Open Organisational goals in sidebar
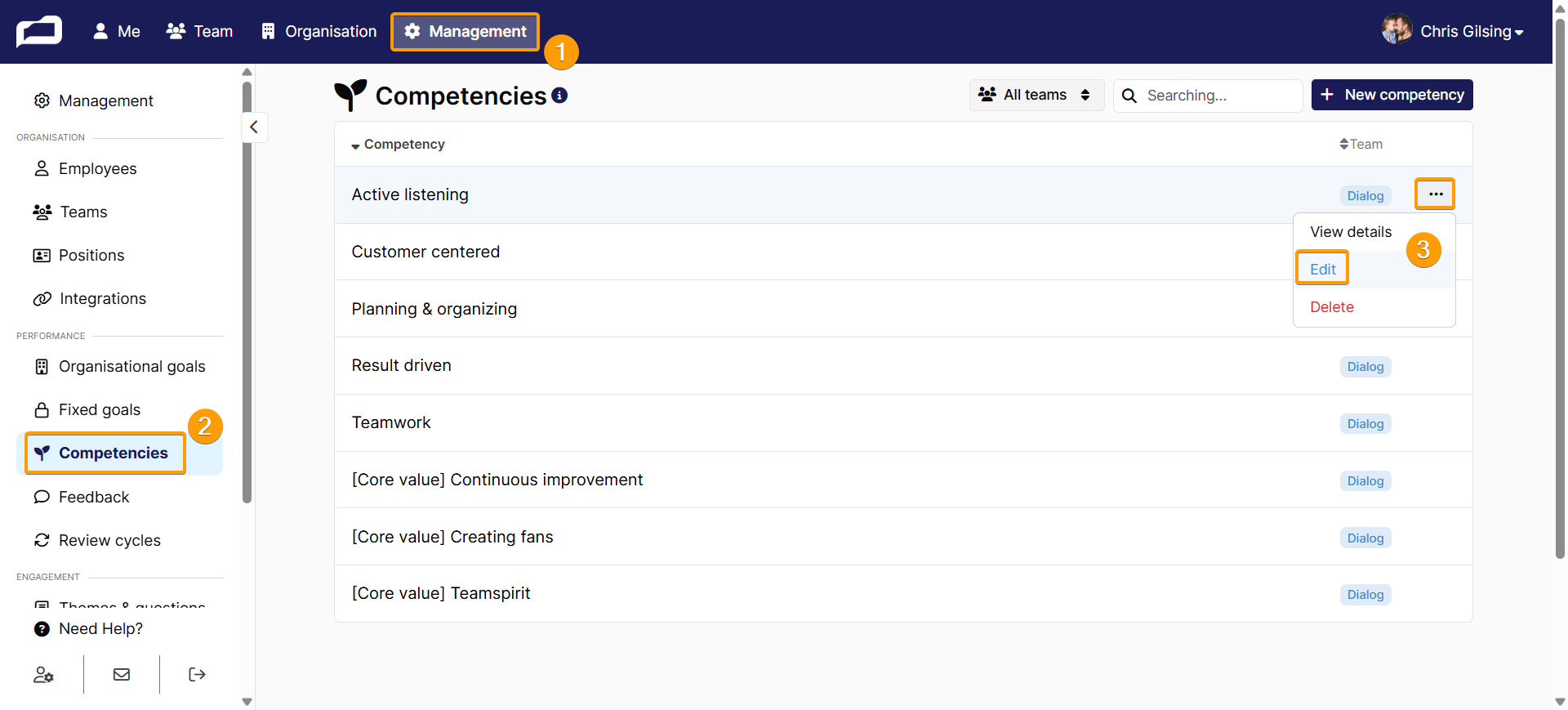 119,366
